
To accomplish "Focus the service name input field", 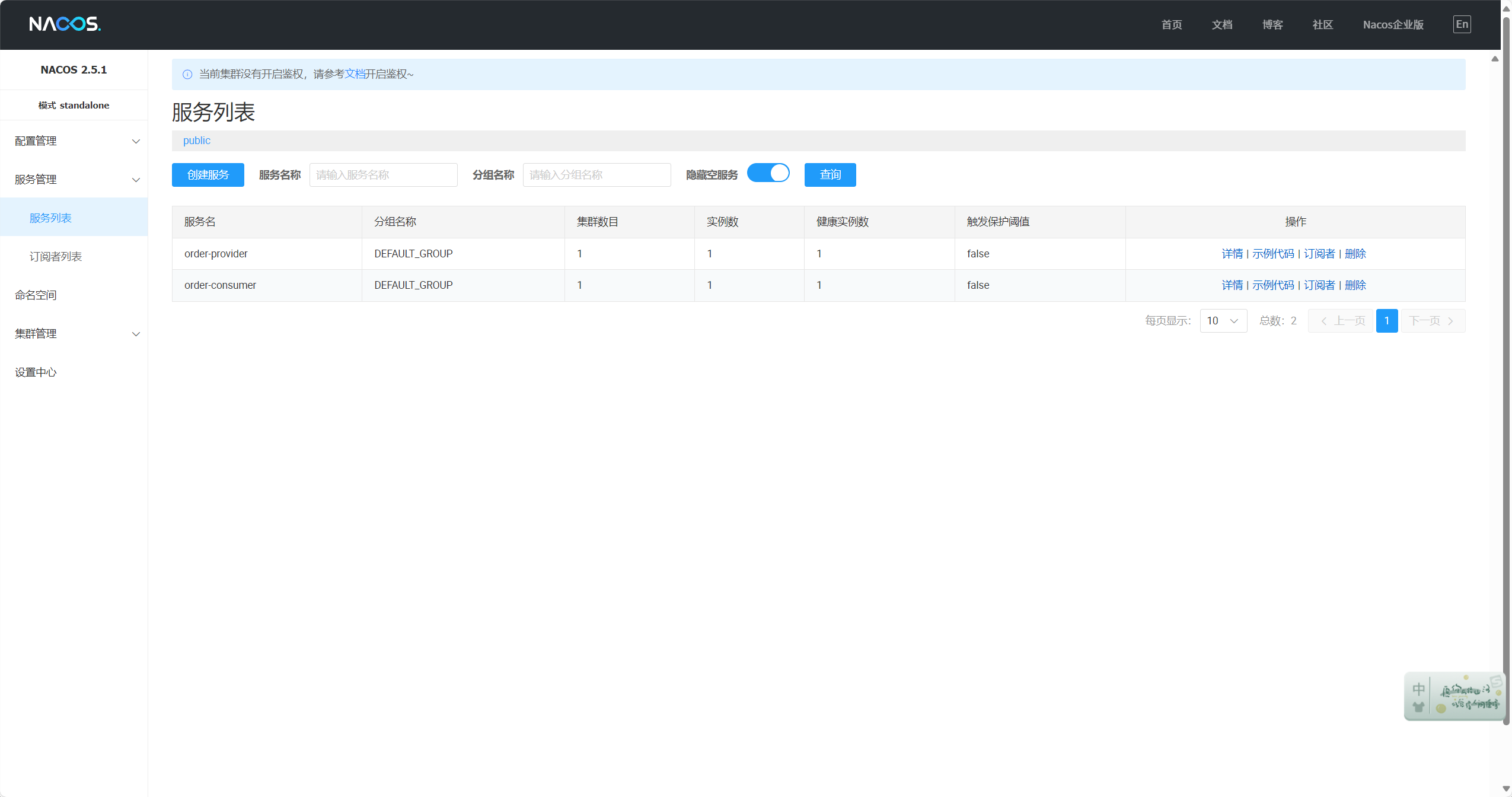I will click(x=383, y=175).
